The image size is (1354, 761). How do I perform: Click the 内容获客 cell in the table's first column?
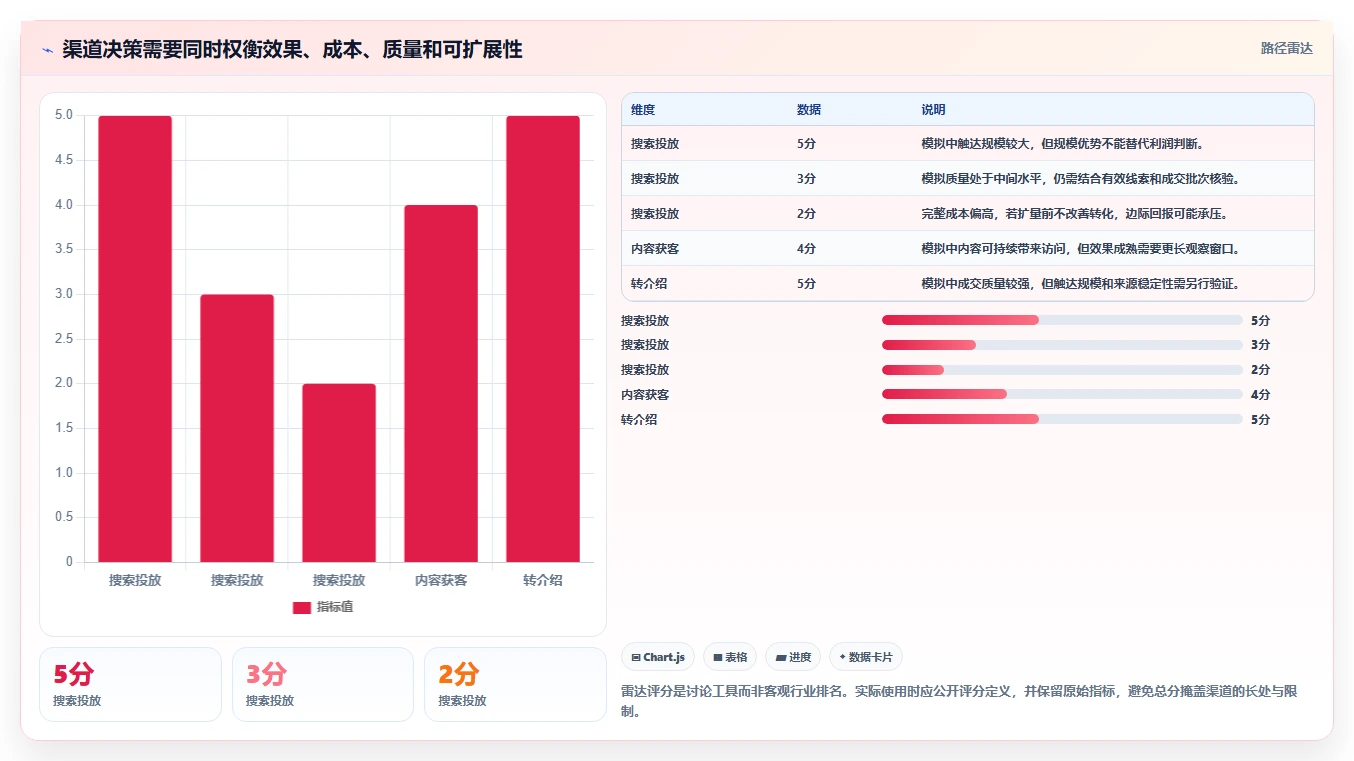click(x=655, y=249)
